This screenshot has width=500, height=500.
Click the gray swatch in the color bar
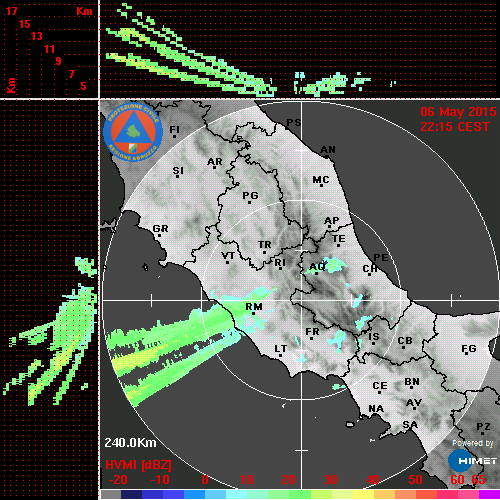pos(111,494)
